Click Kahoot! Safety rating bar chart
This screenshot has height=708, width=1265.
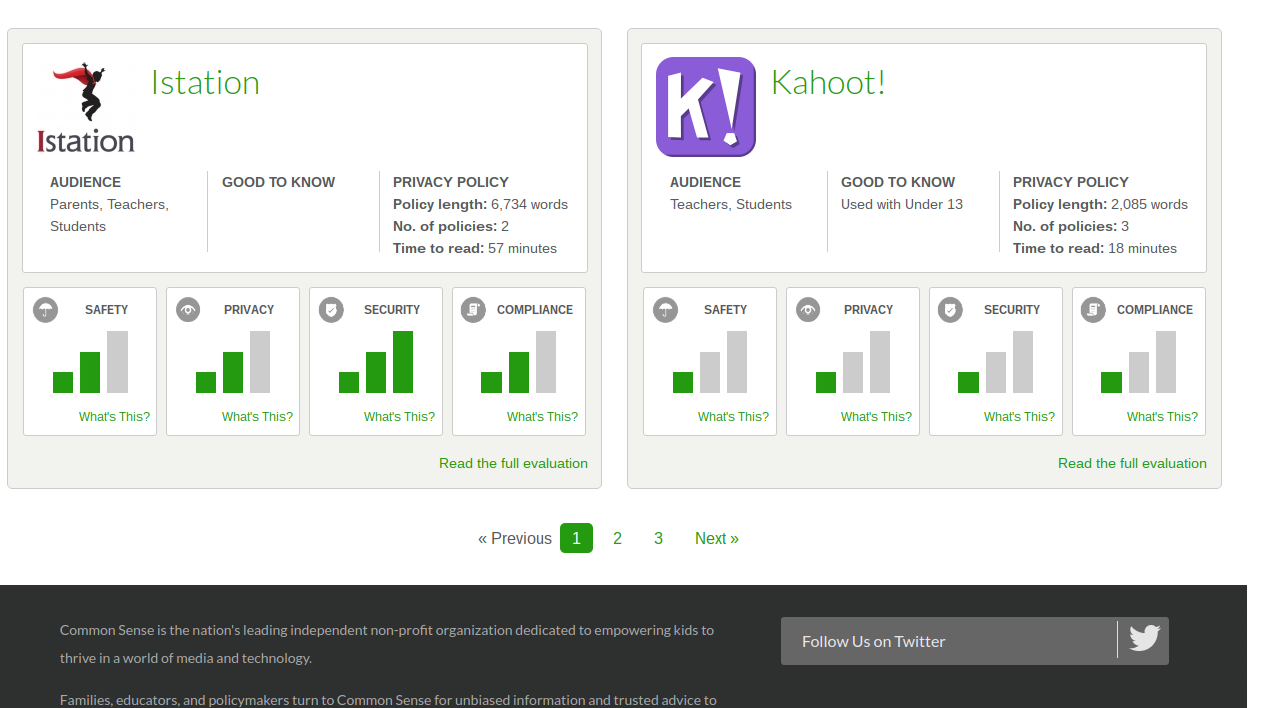710,362
